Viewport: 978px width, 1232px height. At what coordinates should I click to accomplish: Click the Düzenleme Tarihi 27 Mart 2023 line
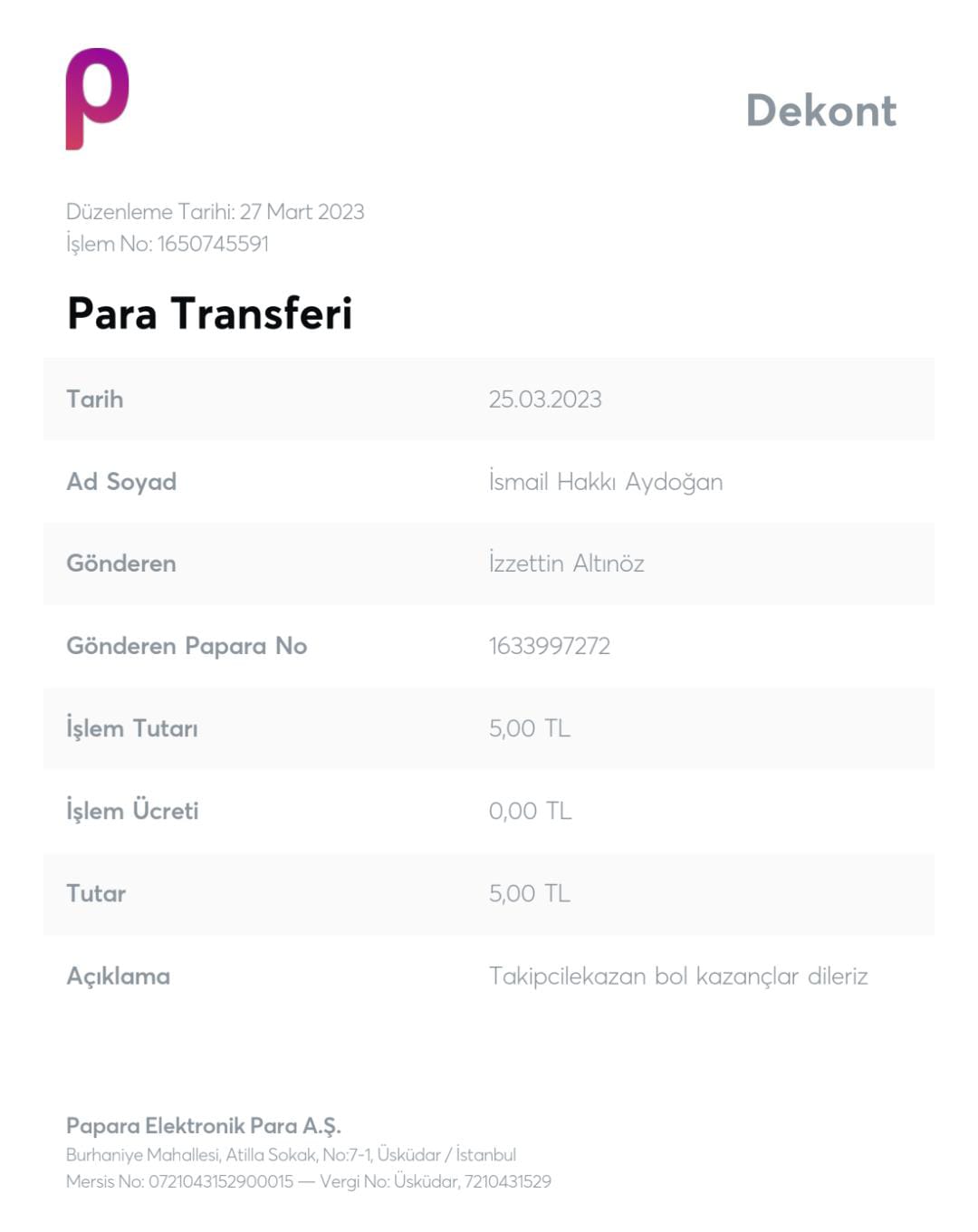tap(216, 212)
